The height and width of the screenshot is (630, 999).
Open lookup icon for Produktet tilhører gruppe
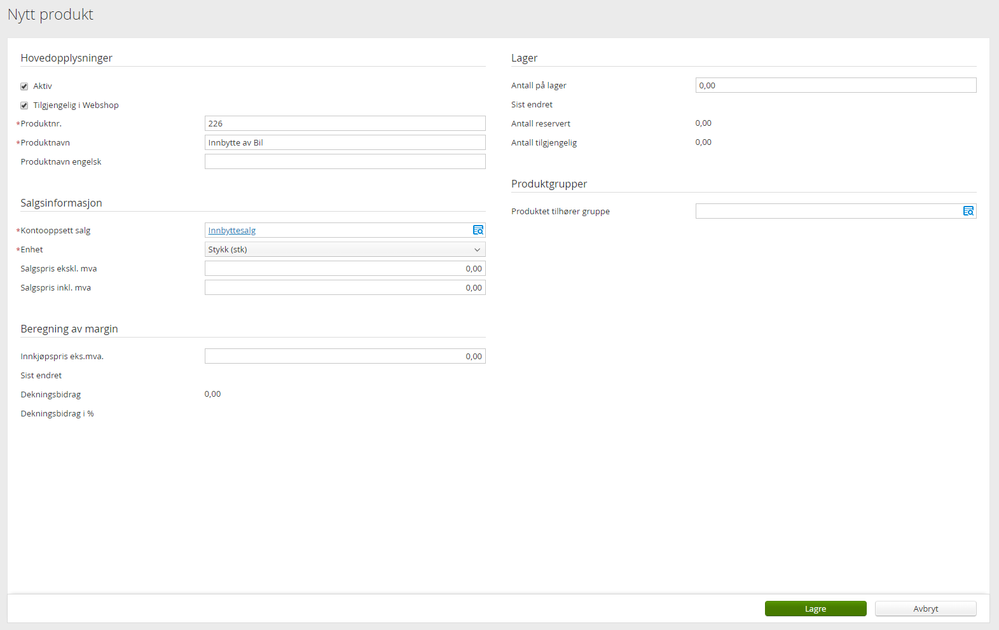(x=968, y=211)
